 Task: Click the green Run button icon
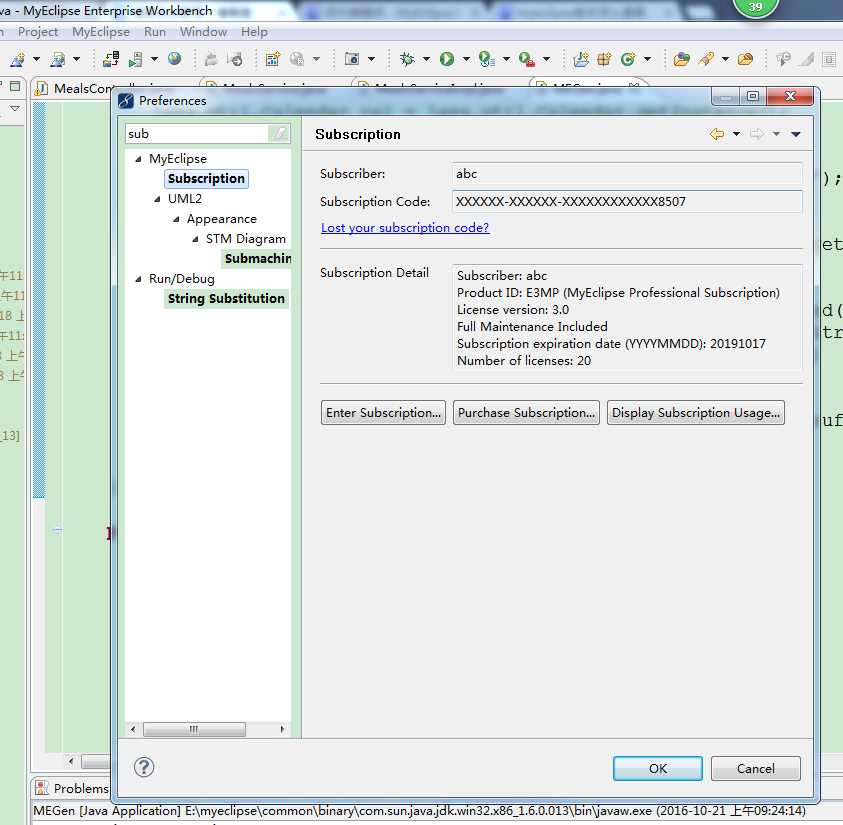tap(447, 59)
